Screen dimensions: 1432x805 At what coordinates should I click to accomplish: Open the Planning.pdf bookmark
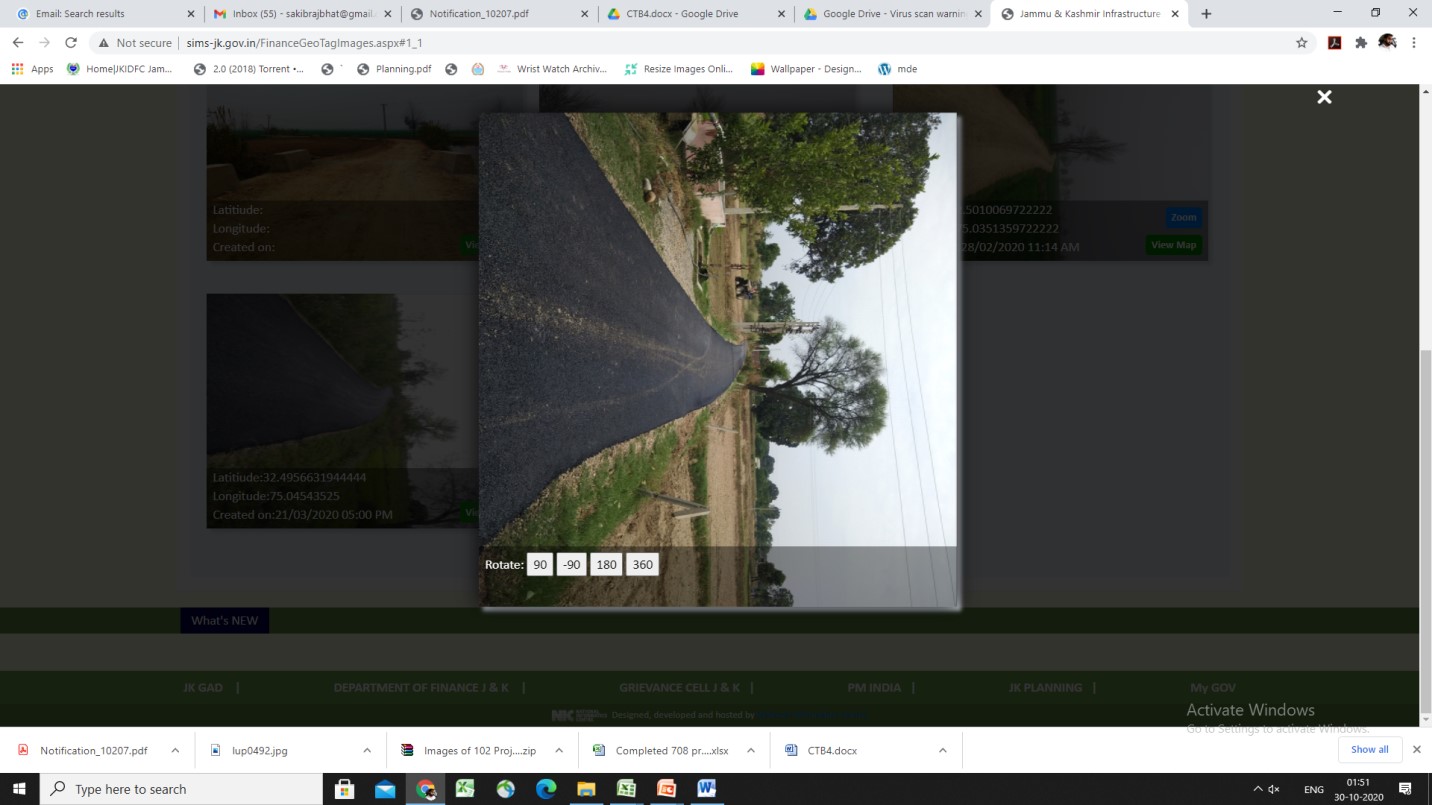394,69
